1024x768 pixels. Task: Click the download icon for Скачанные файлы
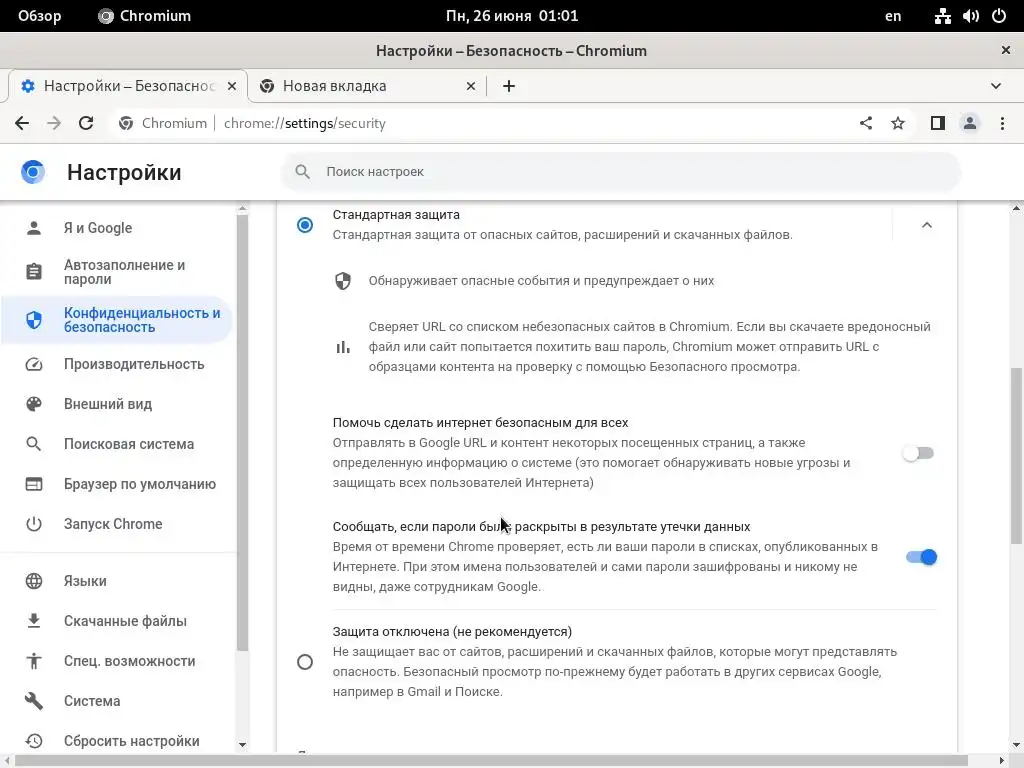(34, 621)
